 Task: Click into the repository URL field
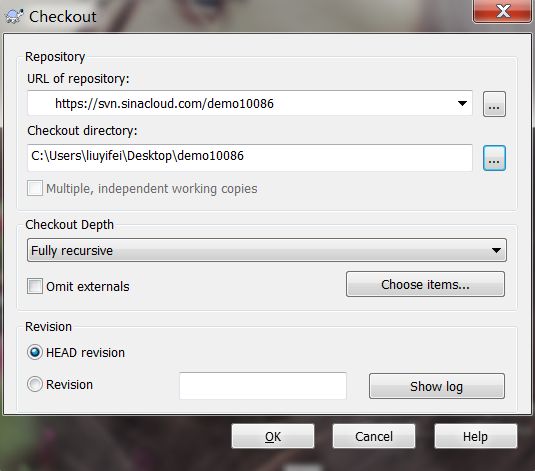click(250, 103)
